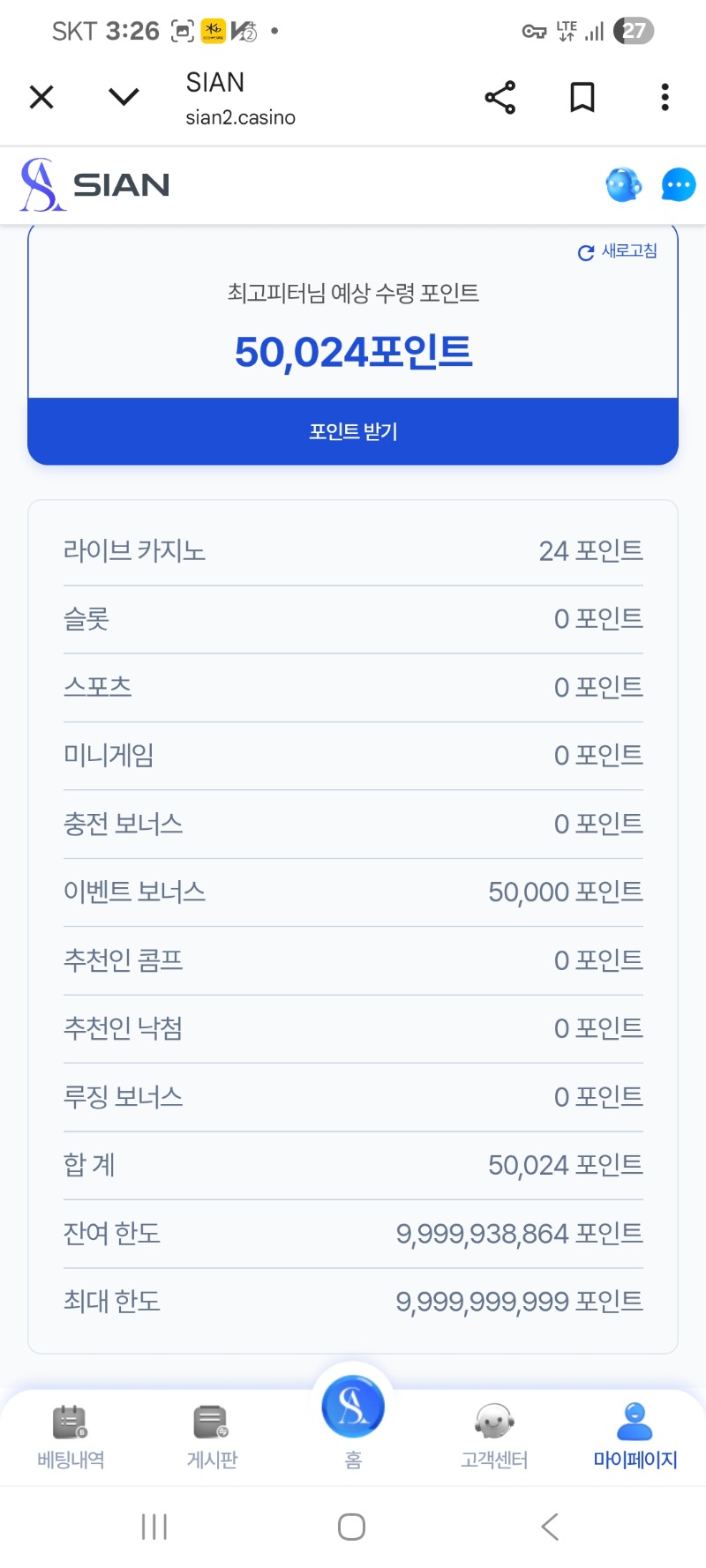Tap the share icon in browser bar
This screenshot has height=1568, width=706.
[499, 97]
